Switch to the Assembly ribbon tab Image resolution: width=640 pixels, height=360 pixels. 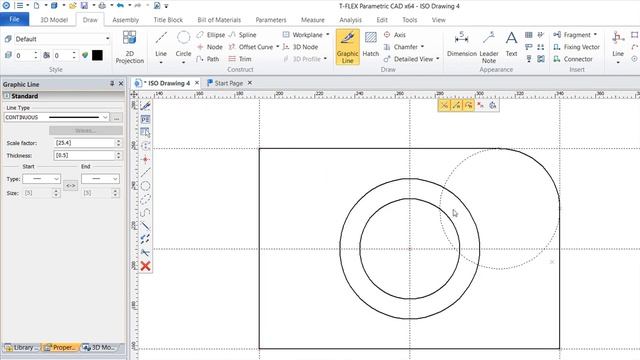125,20
